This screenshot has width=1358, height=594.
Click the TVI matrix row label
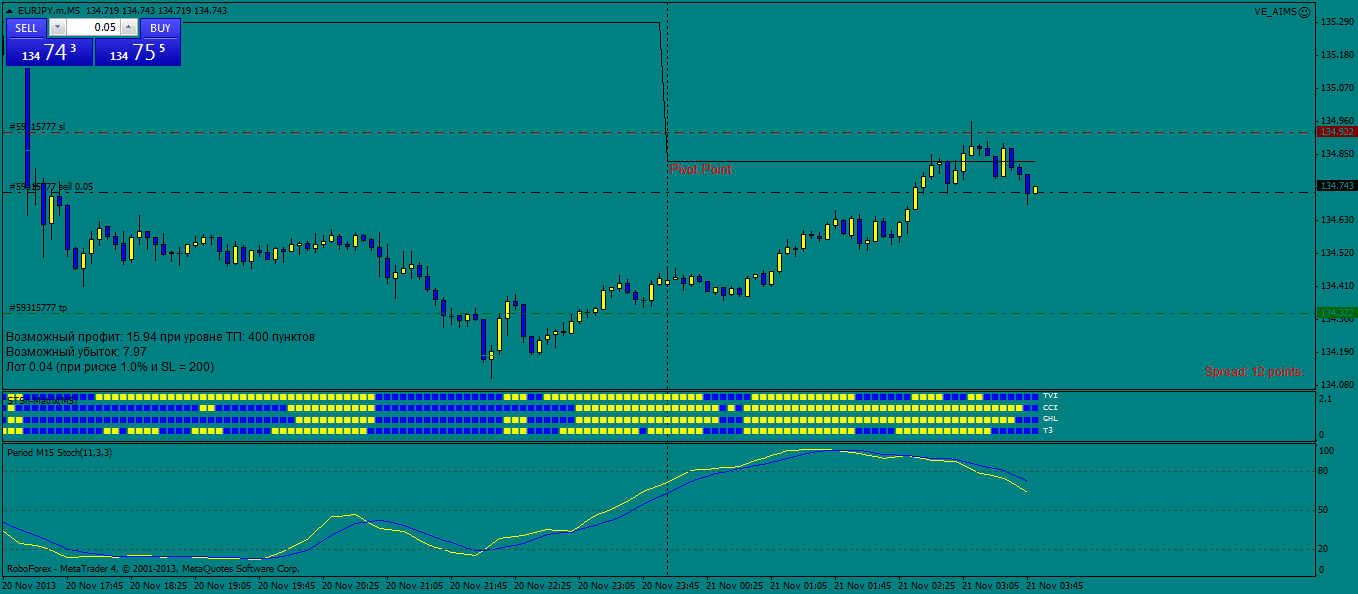click(x=1050, y=397)
